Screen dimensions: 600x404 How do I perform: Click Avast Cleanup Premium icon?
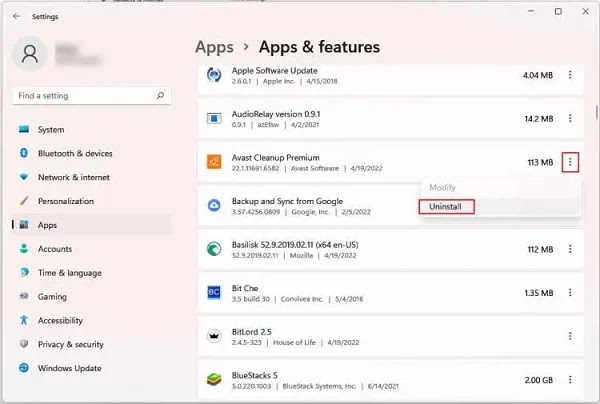[x=214, y=162]
